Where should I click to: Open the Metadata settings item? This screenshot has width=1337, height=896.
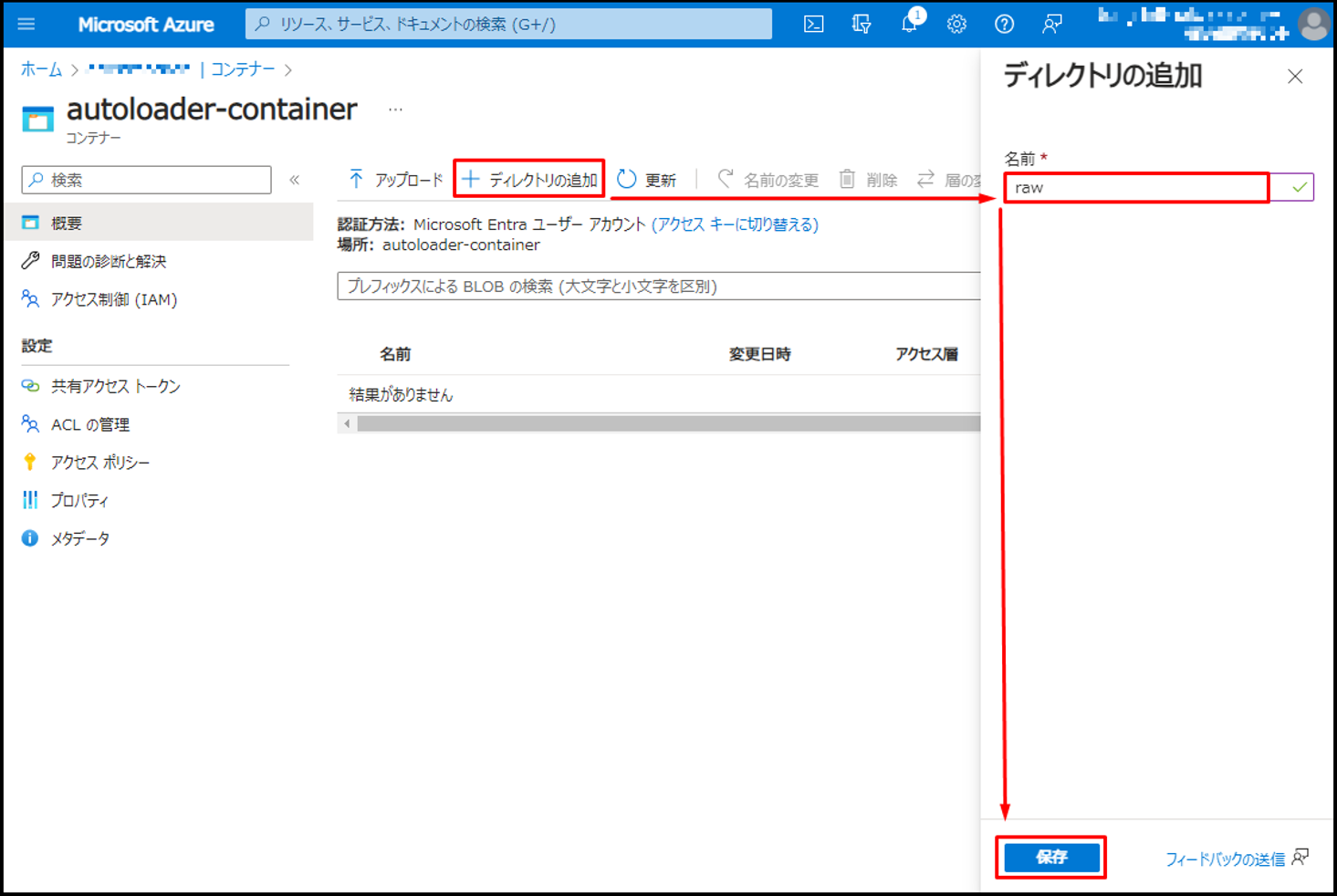[x=79, y=538]
